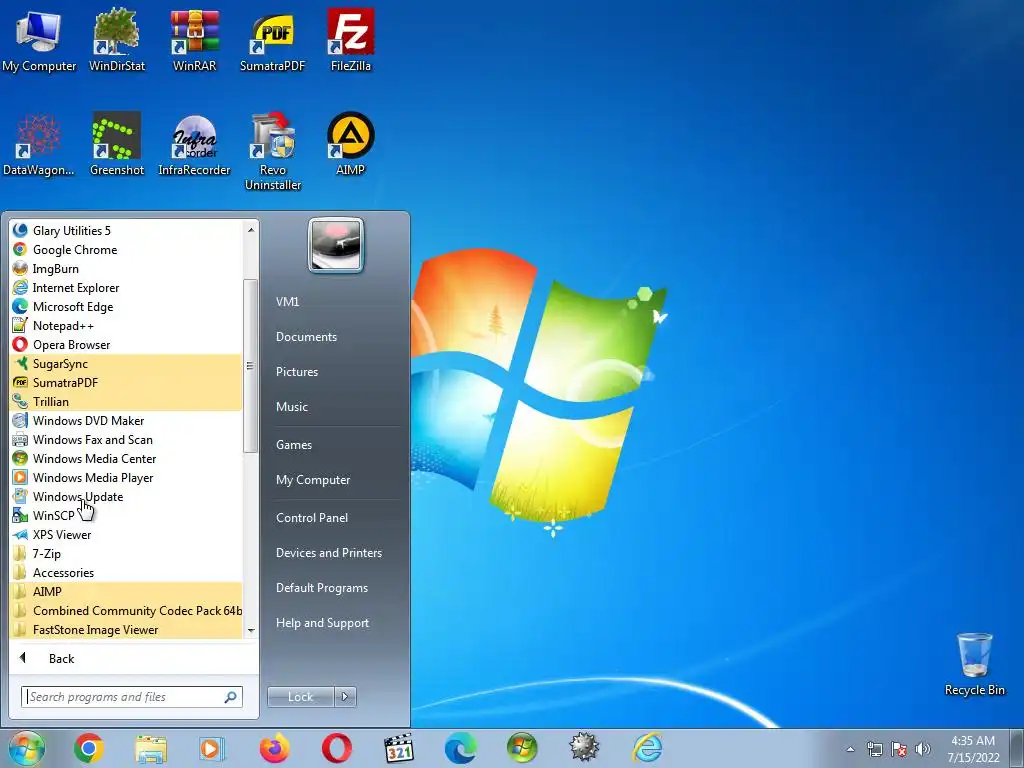Open Microsoft Edge from the taskbar
The width and height of the screenshot is (1024, 768).
click(460, 748)
